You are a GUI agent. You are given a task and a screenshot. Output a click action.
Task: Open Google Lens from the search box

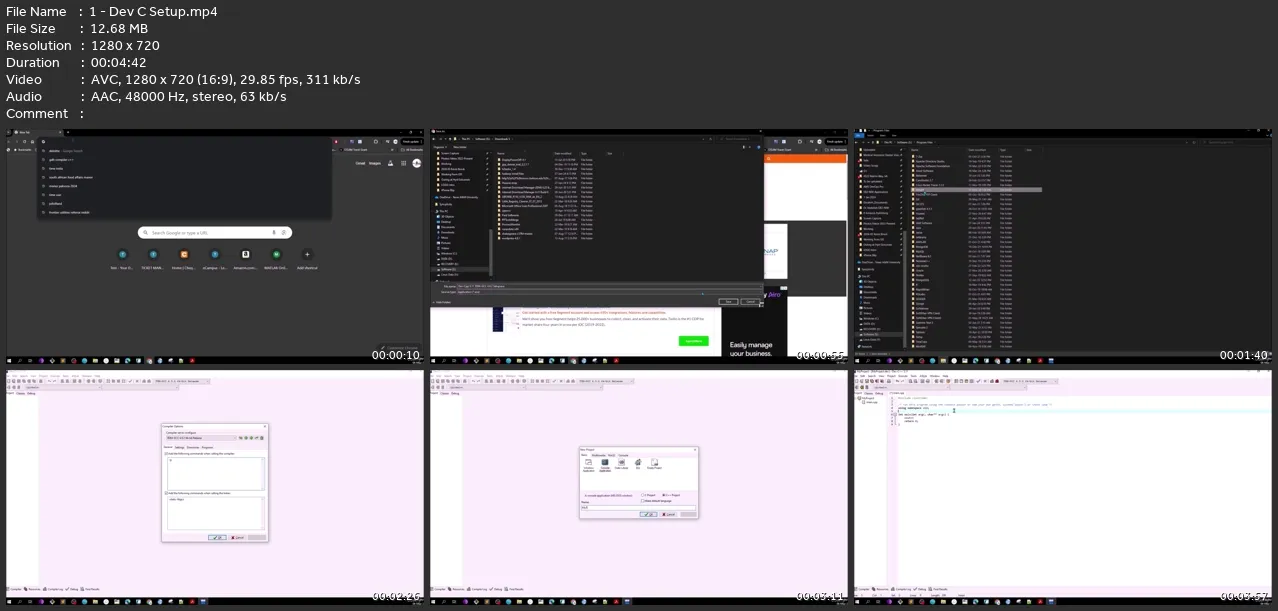tap(283, 232)
